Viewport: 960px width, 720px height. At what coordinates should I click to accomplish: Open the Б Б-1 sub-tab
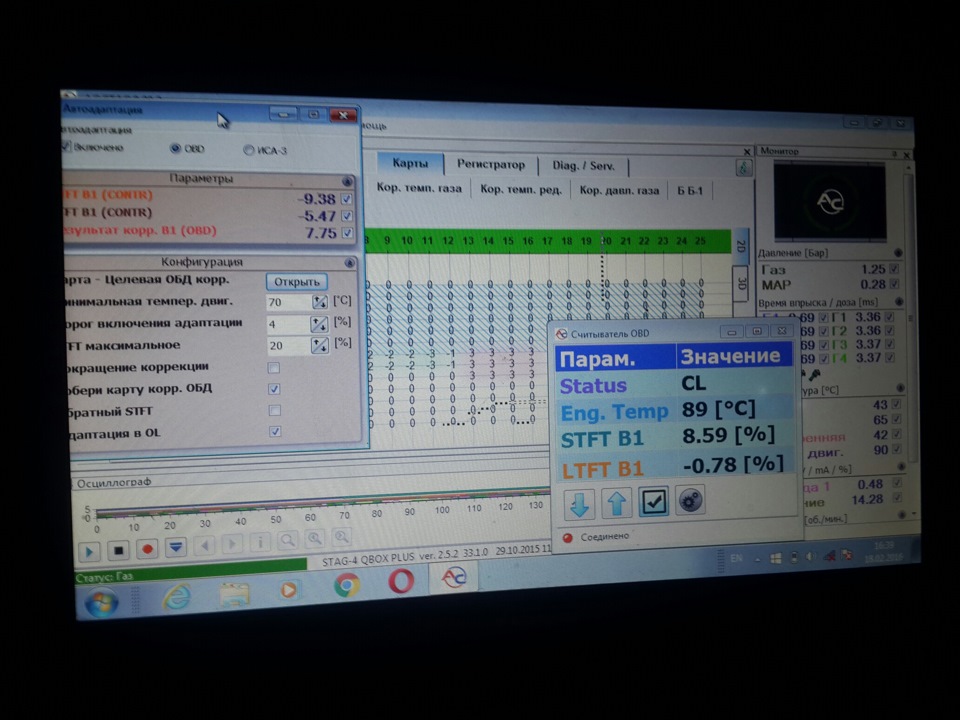point(690,191)
